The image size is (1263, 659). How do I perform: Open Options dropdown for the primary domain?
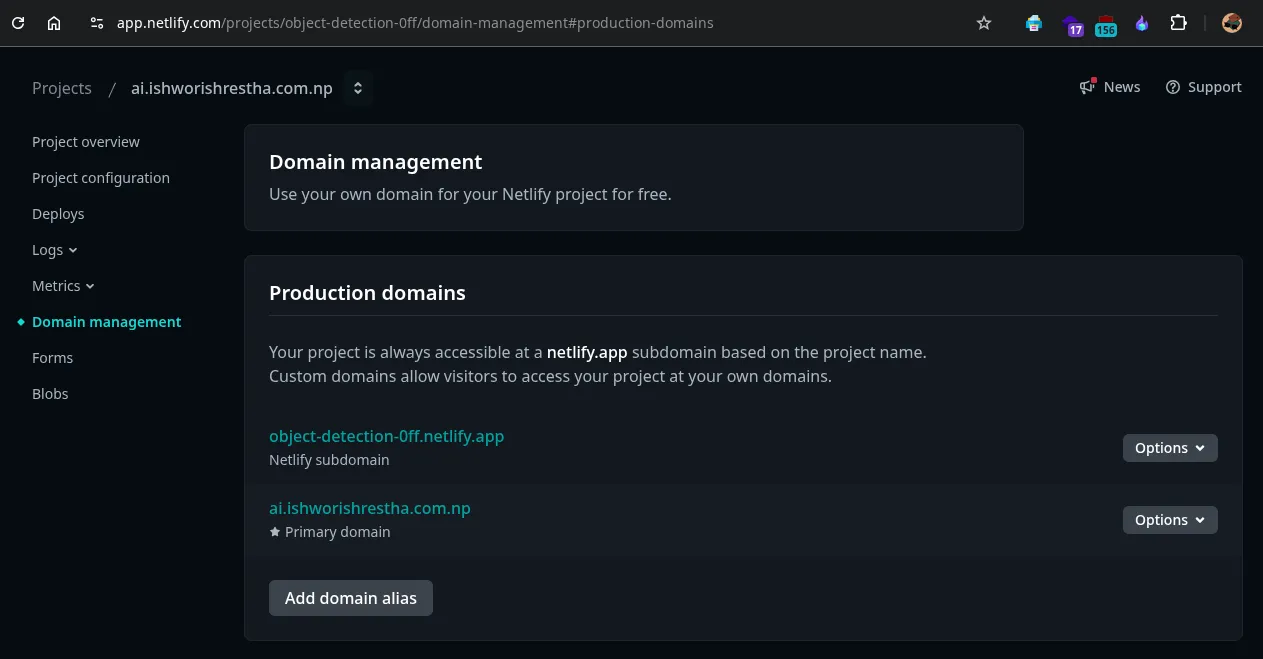click(1169, 520)
